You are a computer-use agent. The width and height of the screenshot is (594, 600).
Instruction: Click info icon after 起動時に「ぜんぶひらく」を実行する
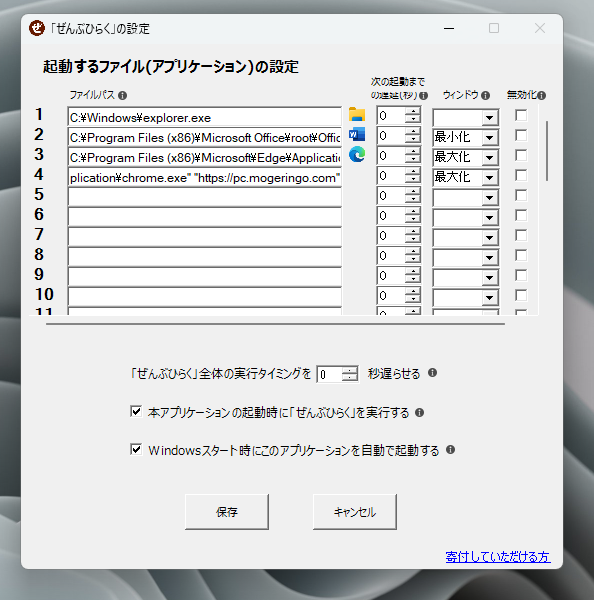[419, 412]
